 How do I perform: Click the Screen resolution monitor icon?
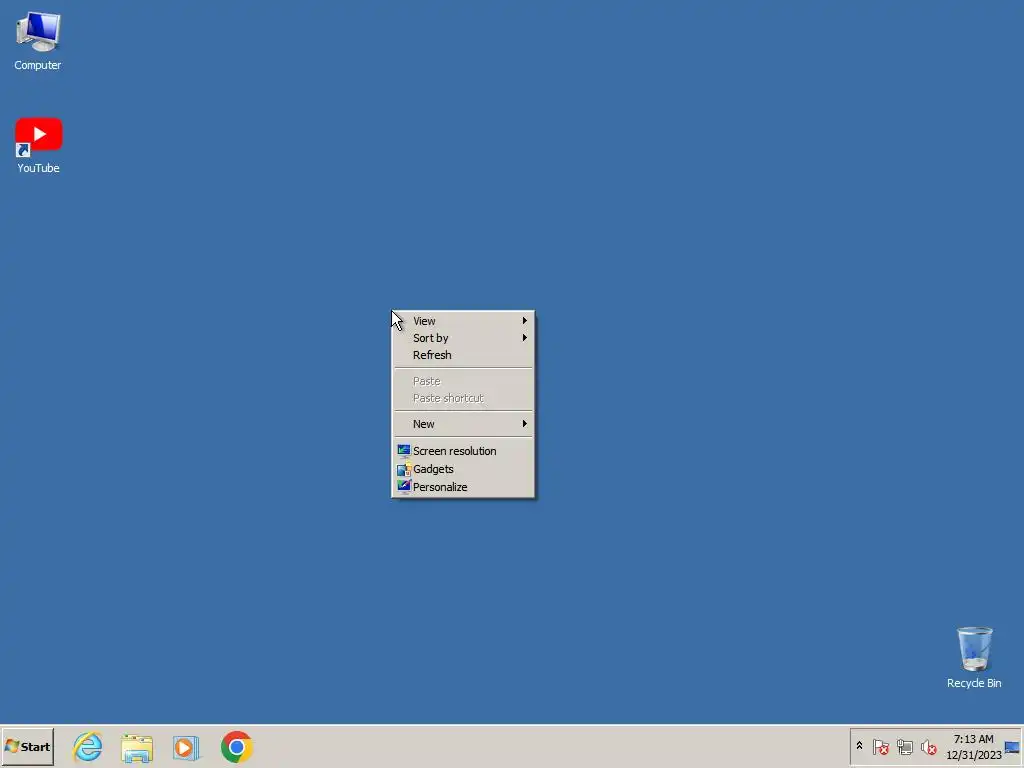pos(404,451)
